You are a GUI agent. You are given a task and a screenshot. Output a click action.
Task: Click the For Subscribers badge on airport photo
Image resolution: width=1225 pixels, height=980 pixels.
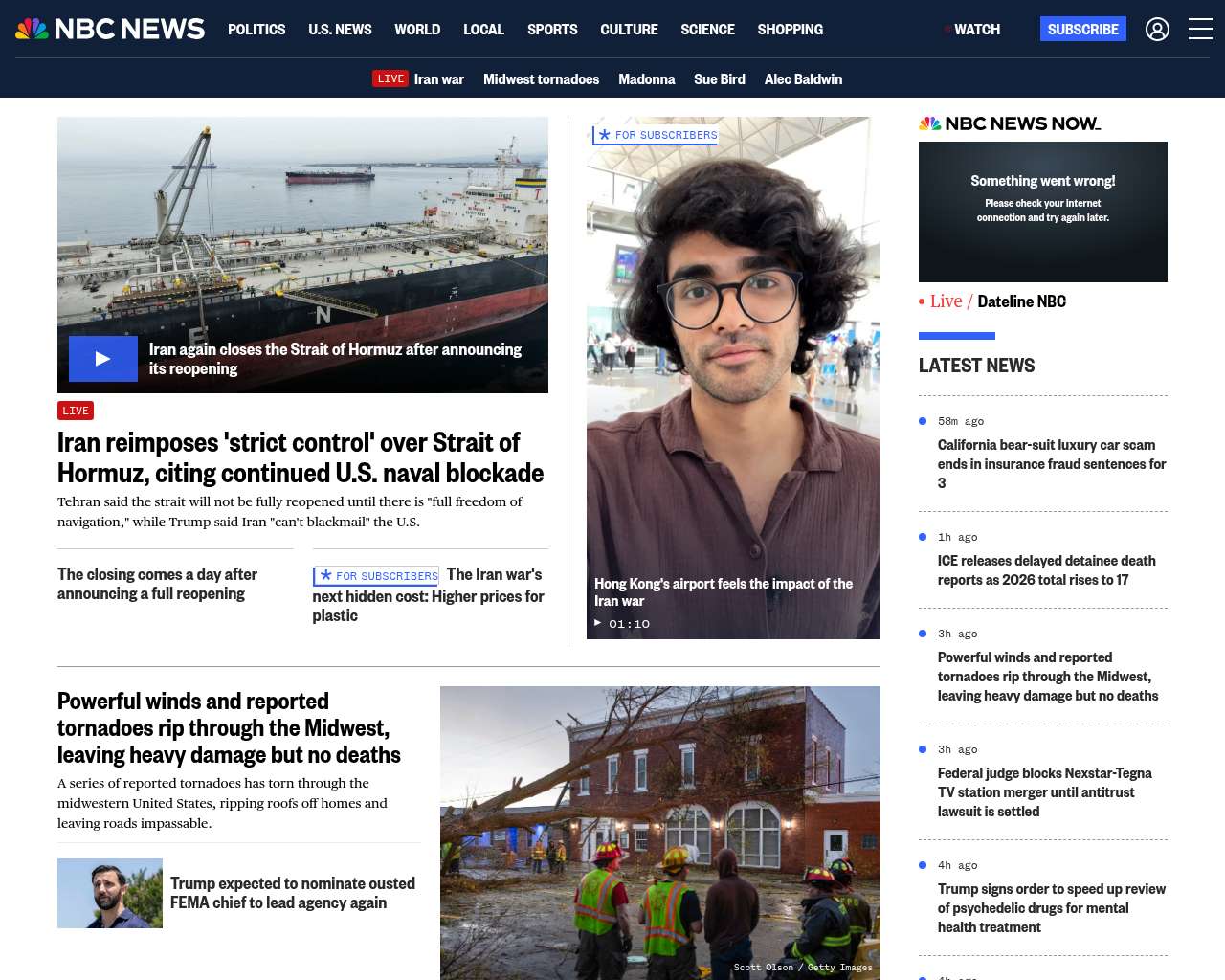point(656,135)
